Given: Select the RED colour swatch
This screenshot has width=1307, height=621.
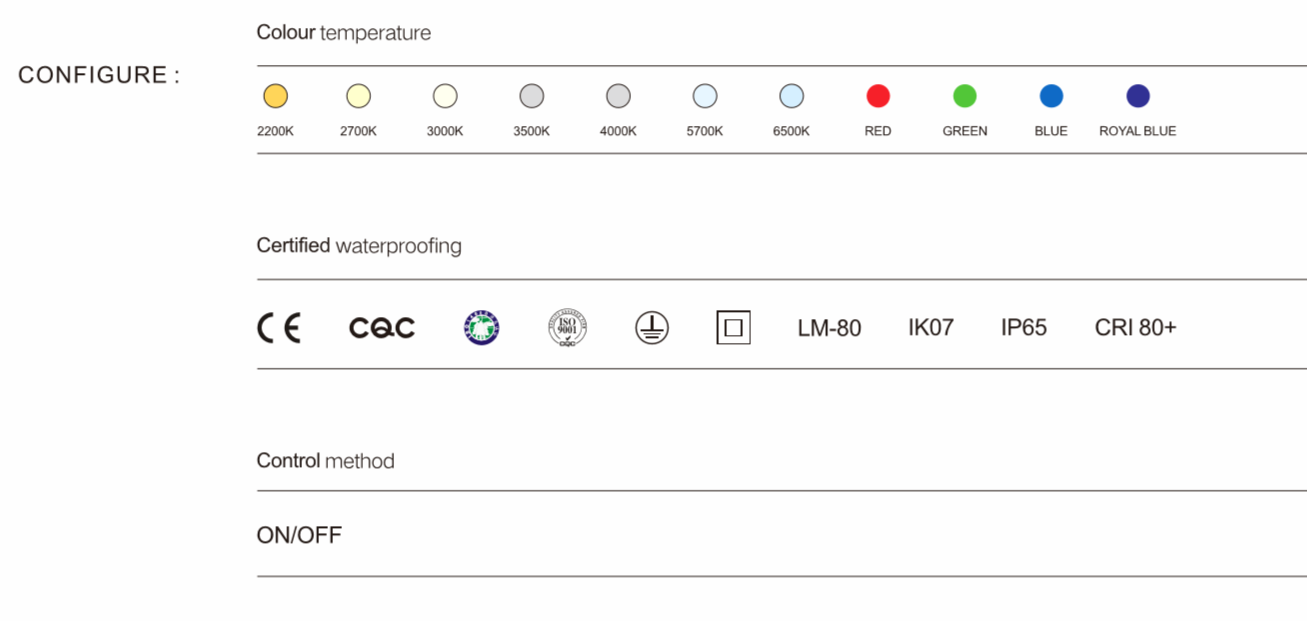Looking at the screenshot, I should tap(878, 96).
